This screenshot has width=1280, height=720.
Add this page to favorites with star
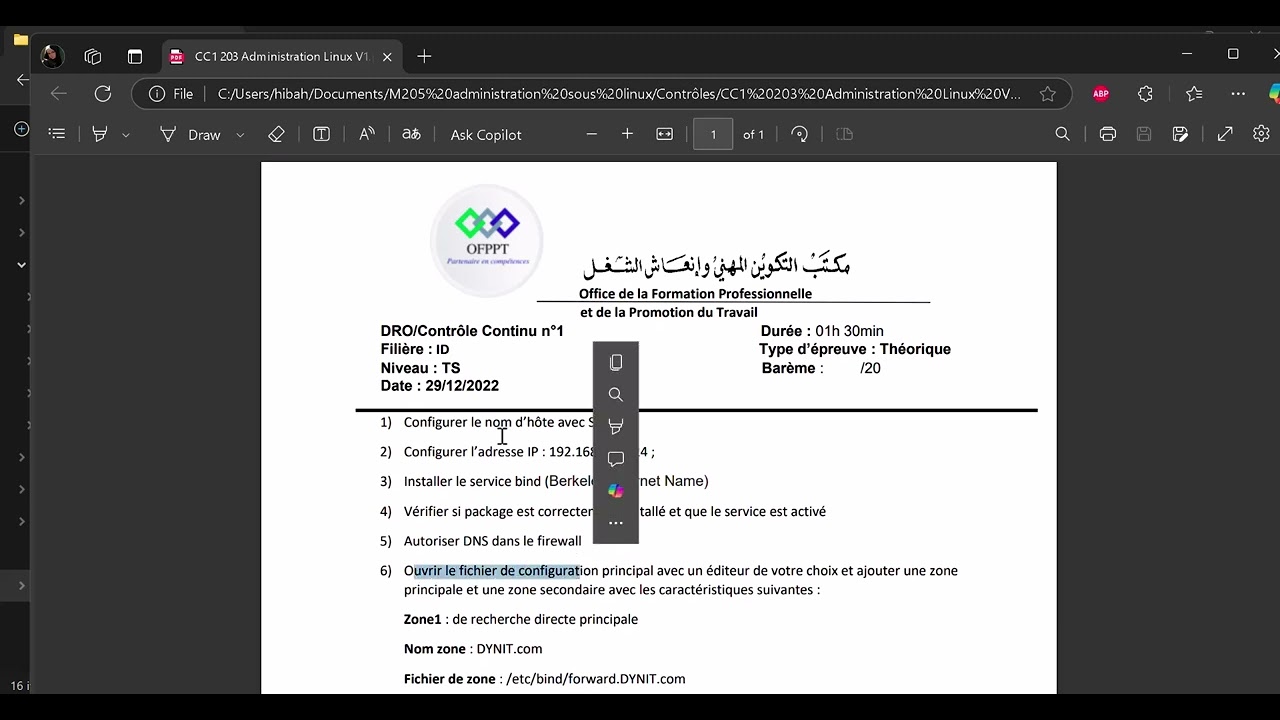coord(1047,94)
